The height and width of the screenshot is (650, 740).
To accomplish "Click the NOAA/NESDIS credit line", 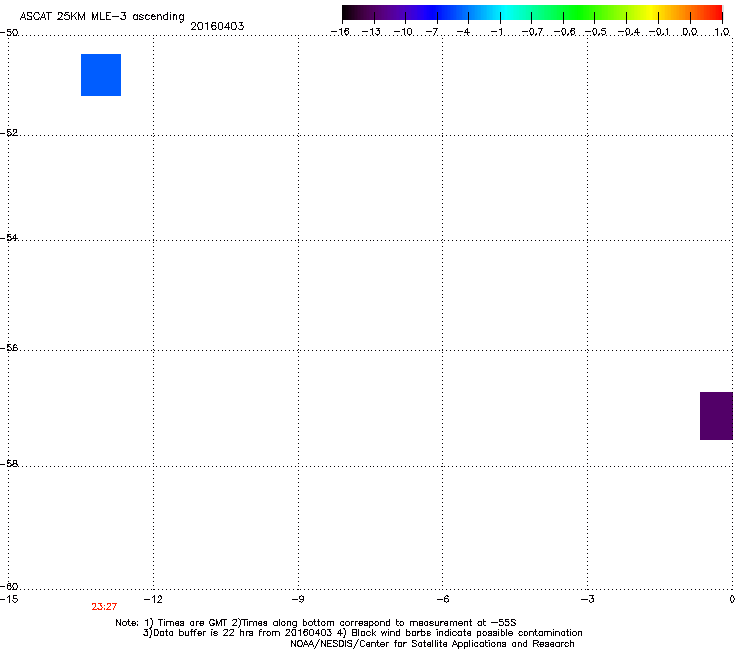I will pos(432,644).
